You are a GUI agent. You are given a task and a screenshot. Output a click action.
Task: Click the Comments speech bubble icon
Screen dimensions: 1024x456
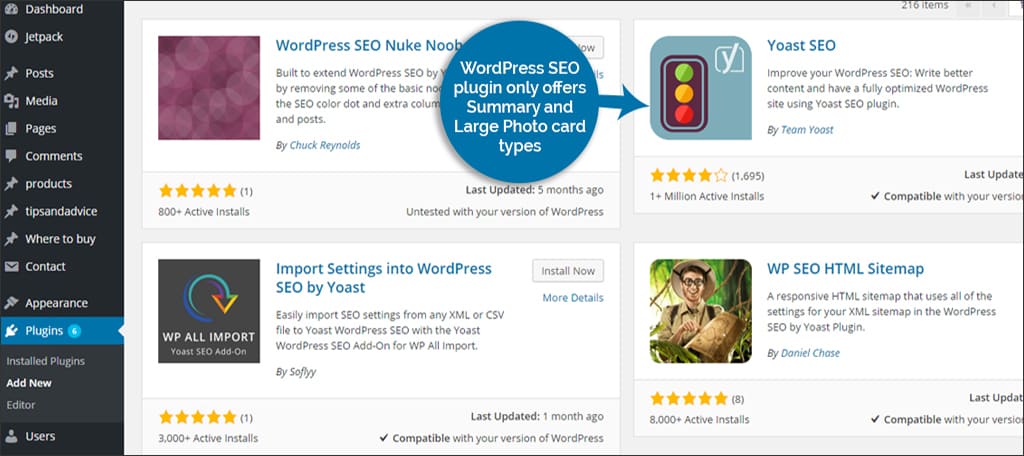11,156
